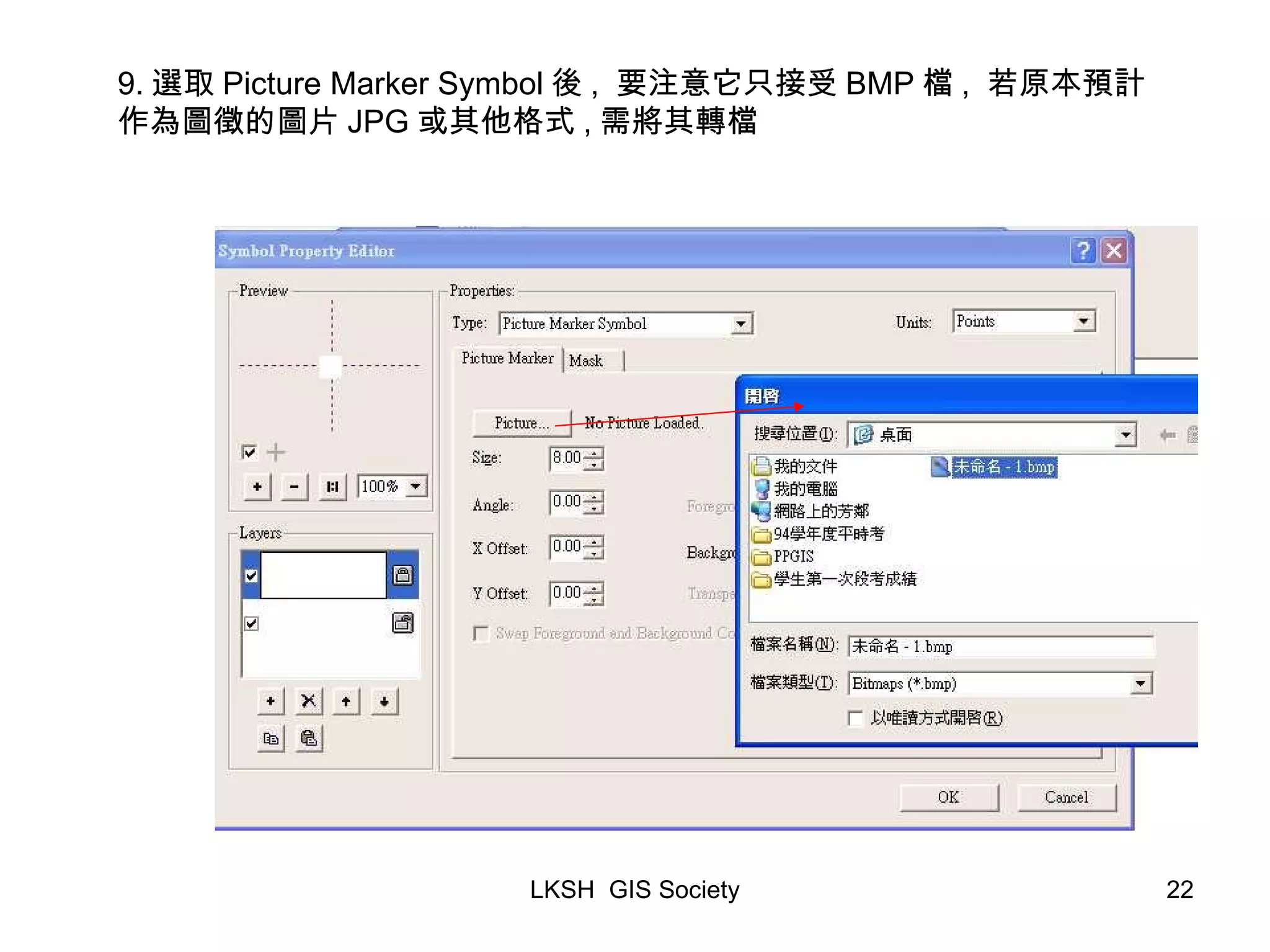Viewport: 1270px width, 952px height.
Task: Move layer down with down arrow
Action: click(x=384, y=702)
